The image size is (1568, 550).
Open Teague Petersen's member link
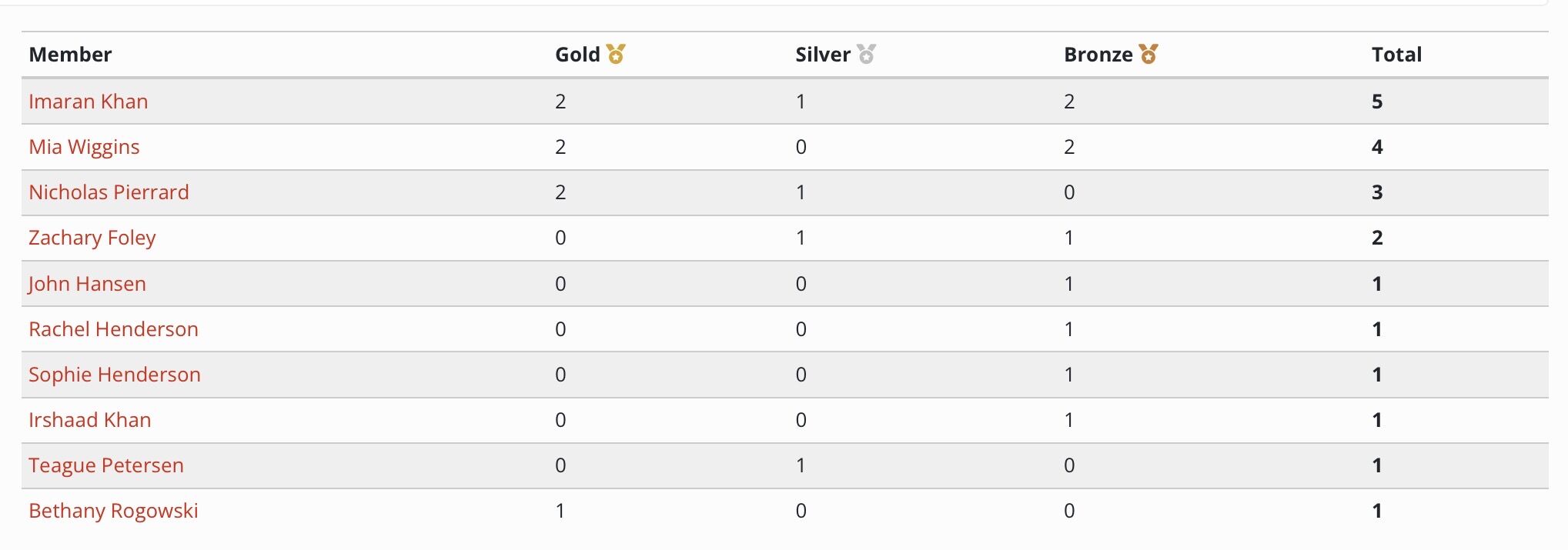pos(106,465)
